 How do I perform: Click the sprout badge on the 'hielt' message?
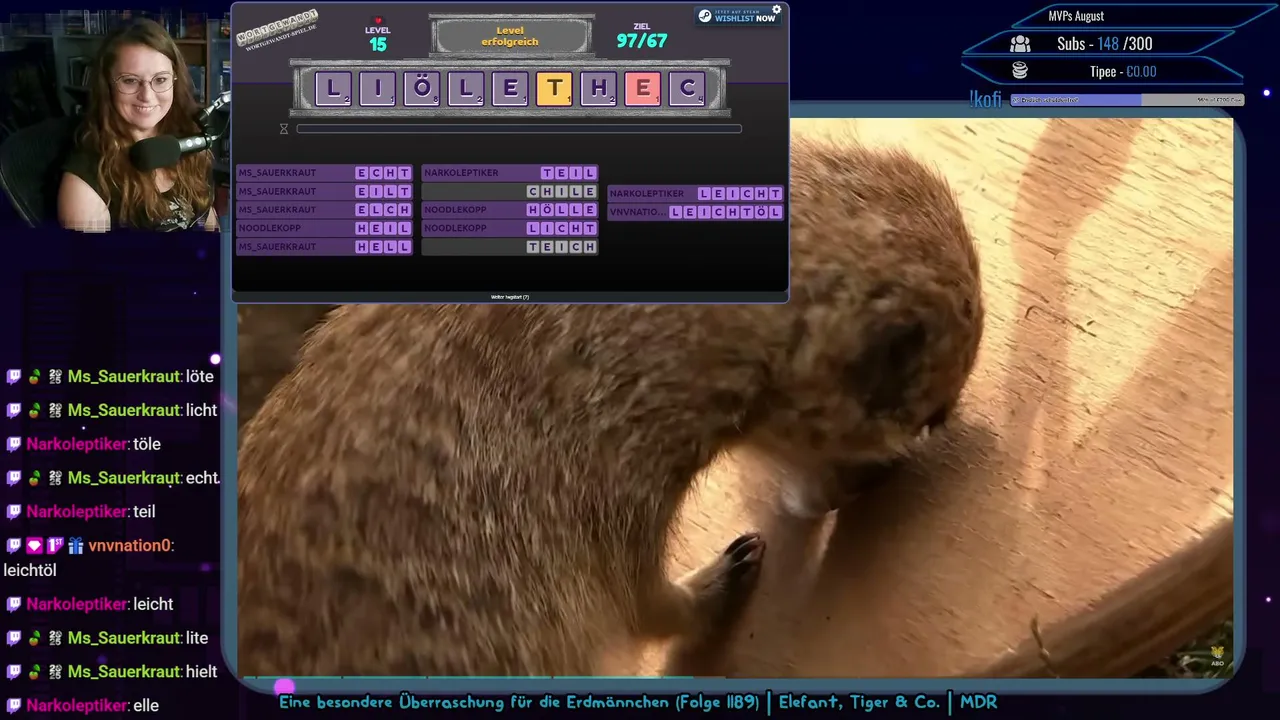tap(34, 672)
